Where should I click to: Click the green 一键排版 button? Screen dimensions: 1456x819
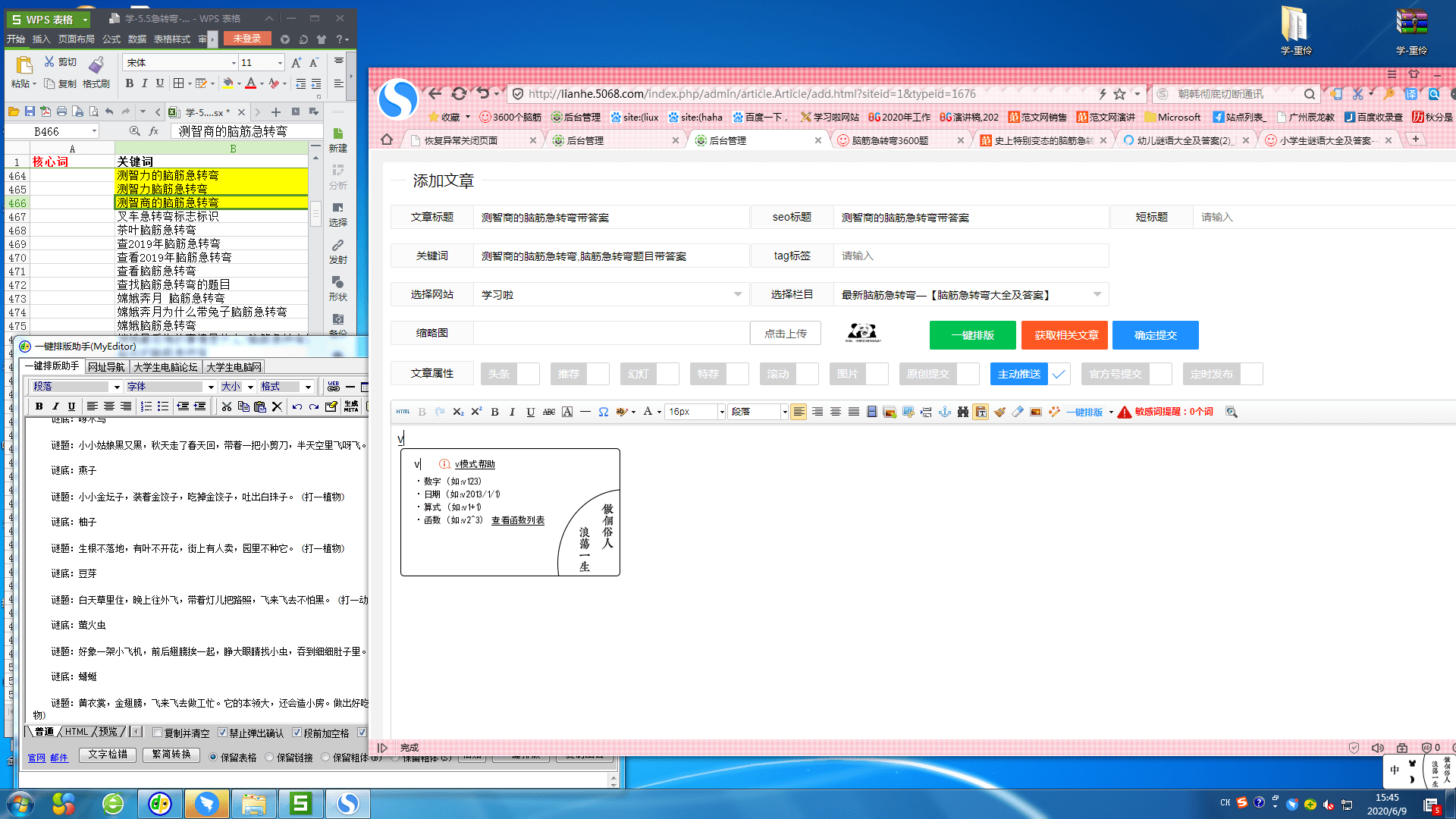[x=972, y=335]
